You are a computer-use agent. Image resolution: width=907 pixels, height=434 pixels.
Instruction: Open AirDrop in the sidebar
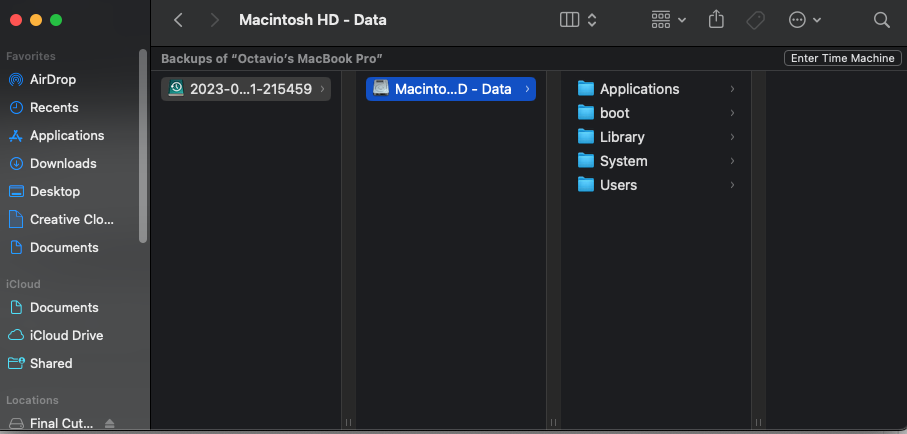pyautogui.click(x=52, y=79)
